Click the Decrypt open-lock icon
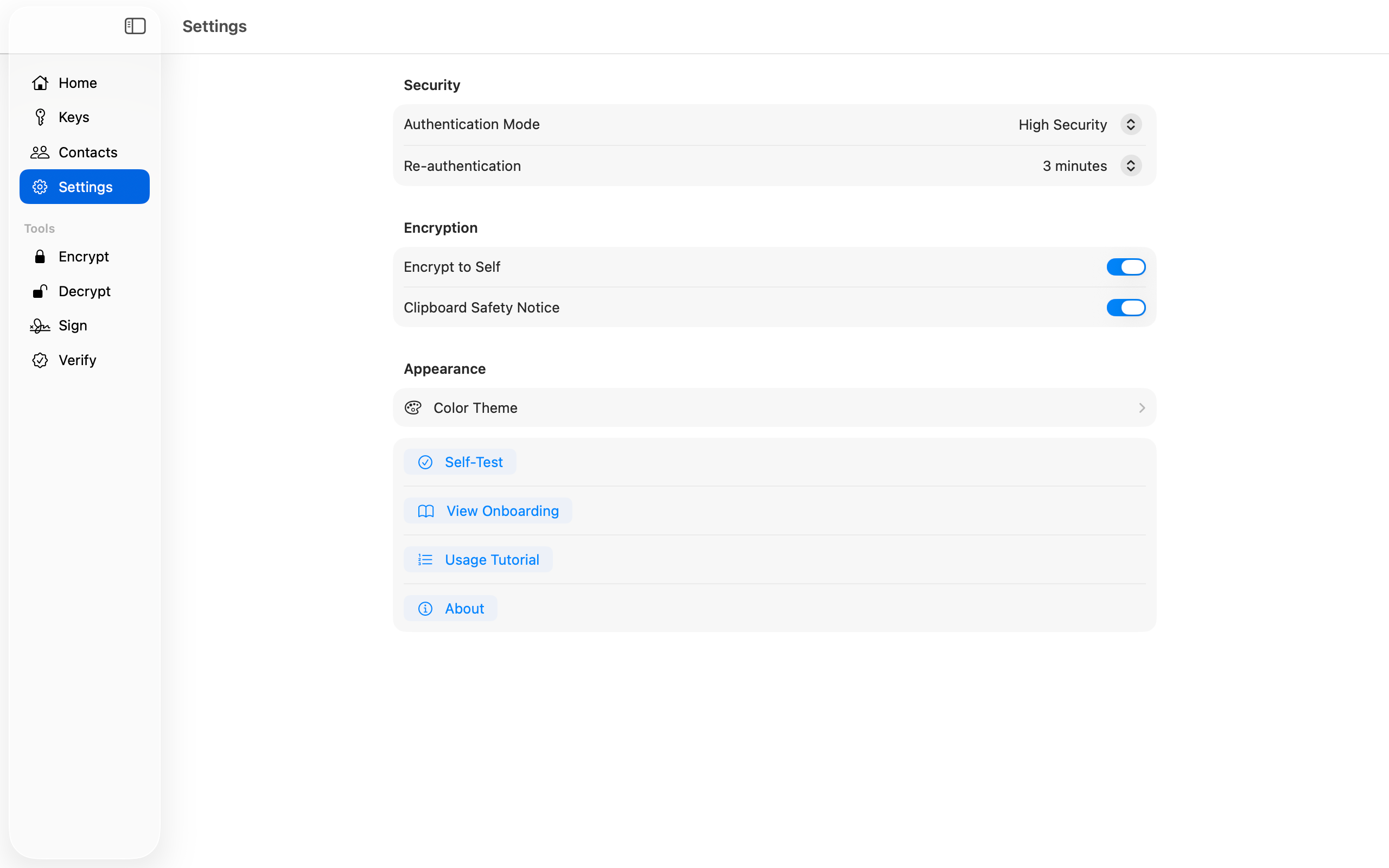This screenshot has height=868, width=1389. tap(40, 291)
